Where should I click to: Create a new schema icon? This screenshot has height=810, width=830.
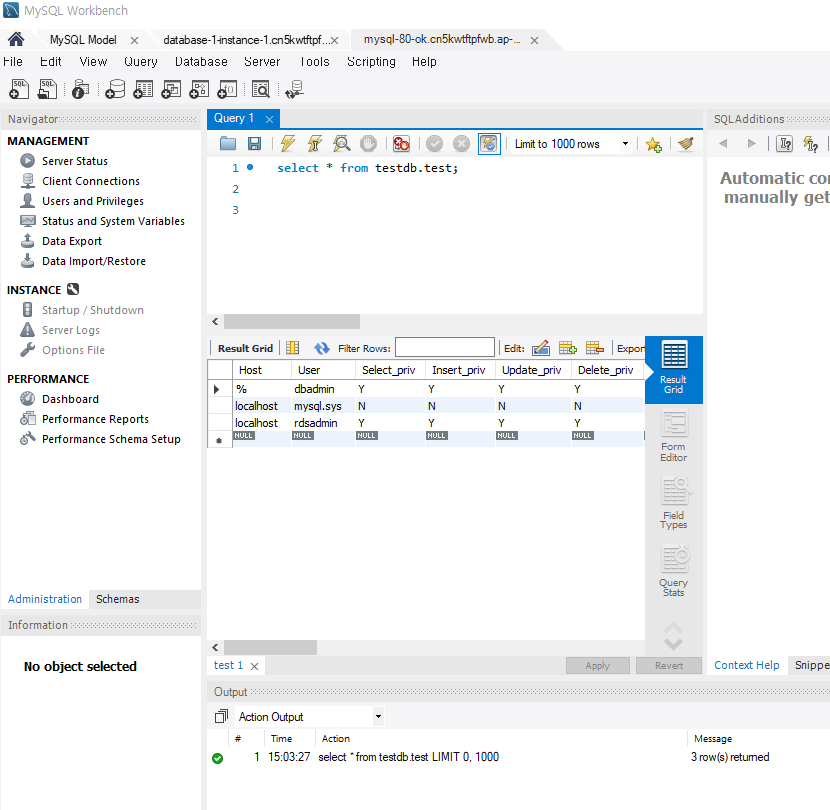point(115,89)
